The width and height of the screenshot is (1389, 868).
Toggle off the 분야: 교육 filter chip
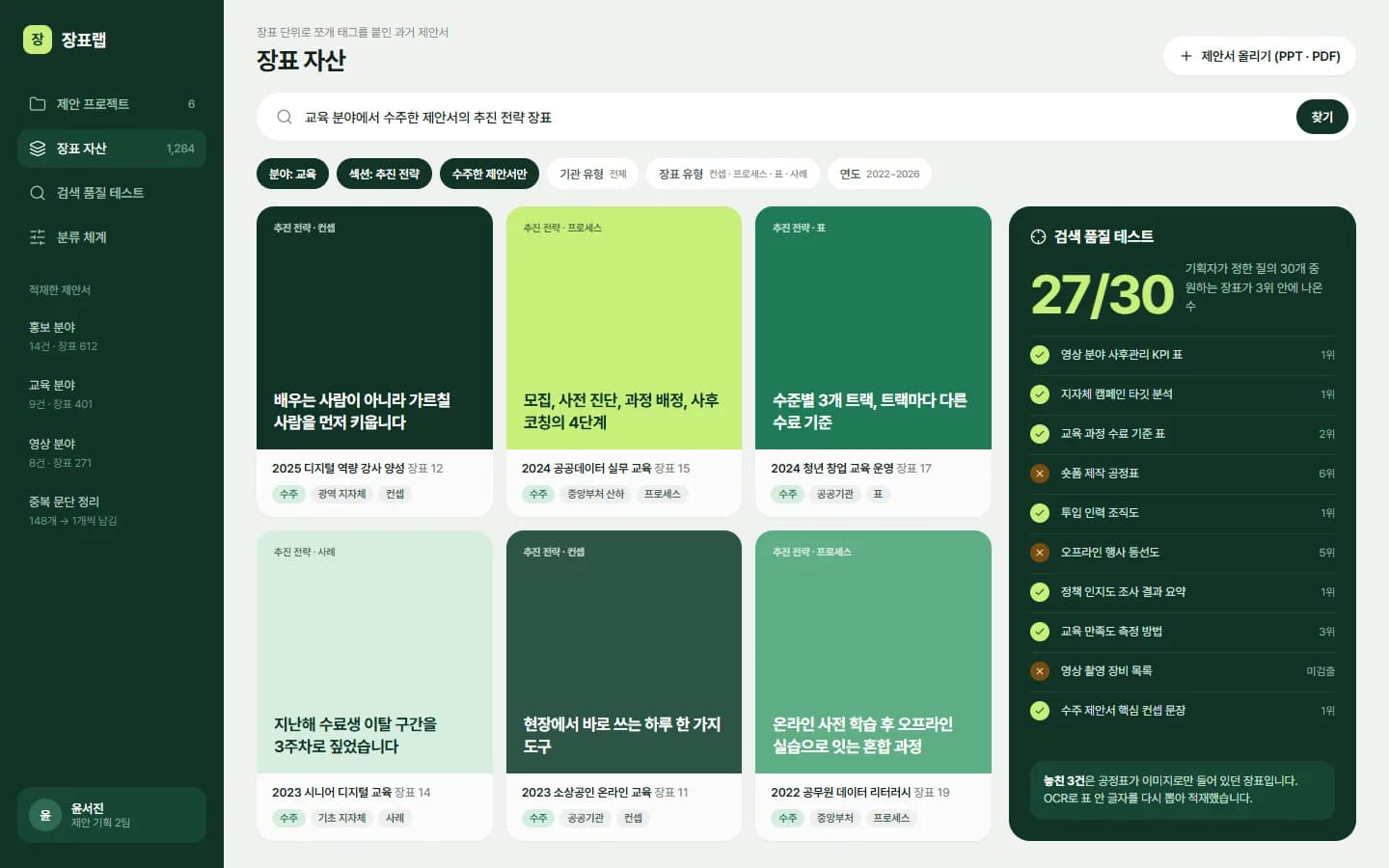point(292,174)
